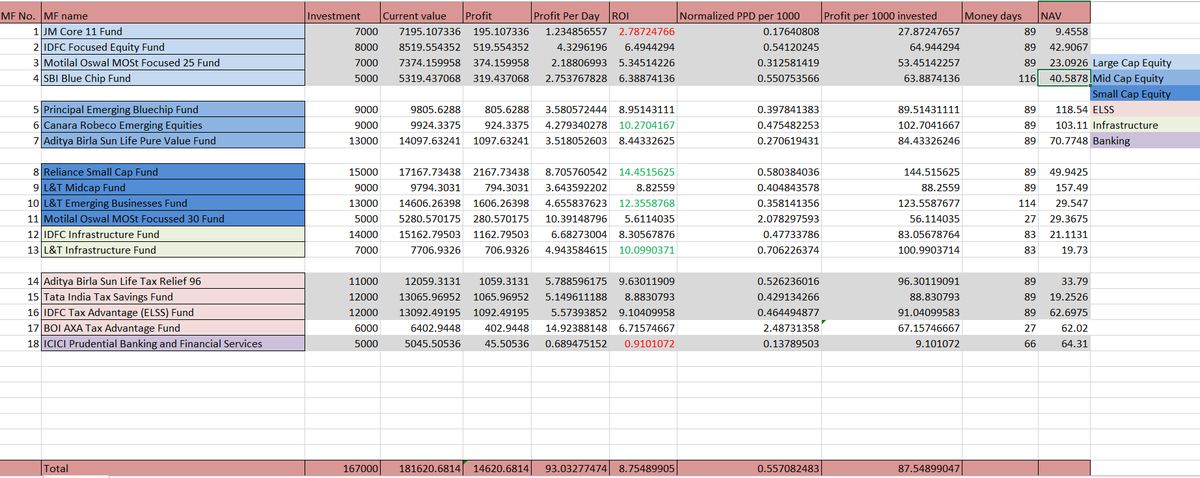Select total investment value 167000
This screenshot has height=478, width=1200.
[x=342, y=468]
